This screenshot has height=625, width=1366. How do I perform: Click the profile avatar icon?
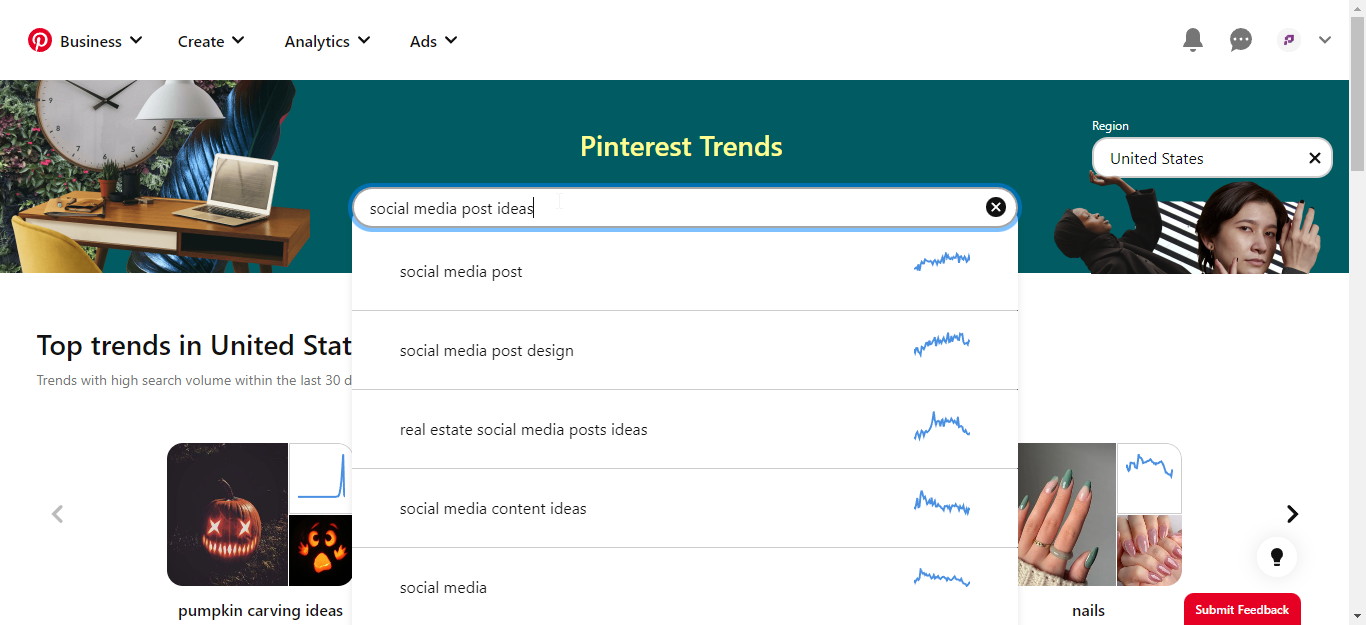click(x=1289, y=41)
